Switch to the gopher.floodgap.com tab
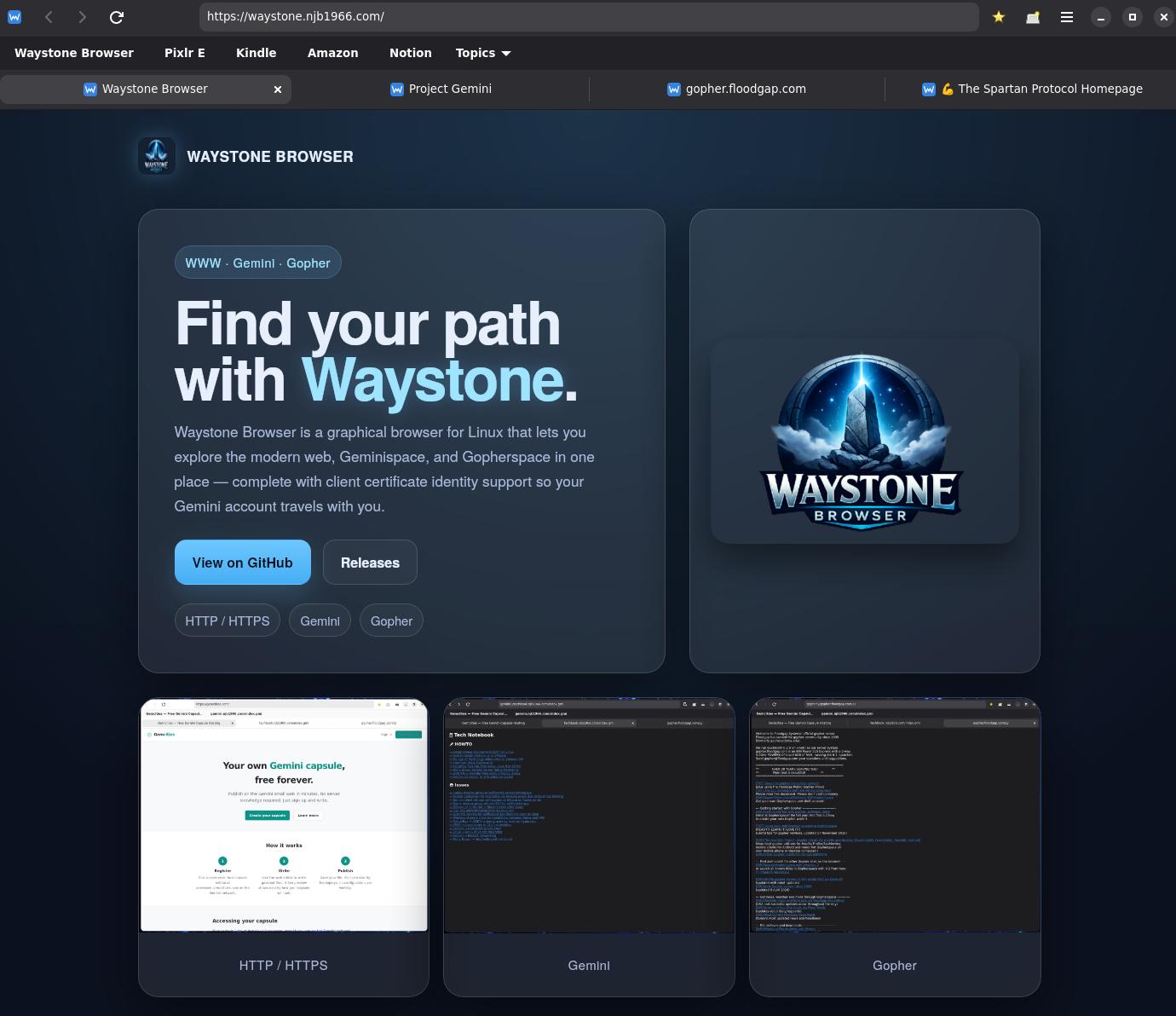The image size is (1176, 1016). [x=736, y=89]
